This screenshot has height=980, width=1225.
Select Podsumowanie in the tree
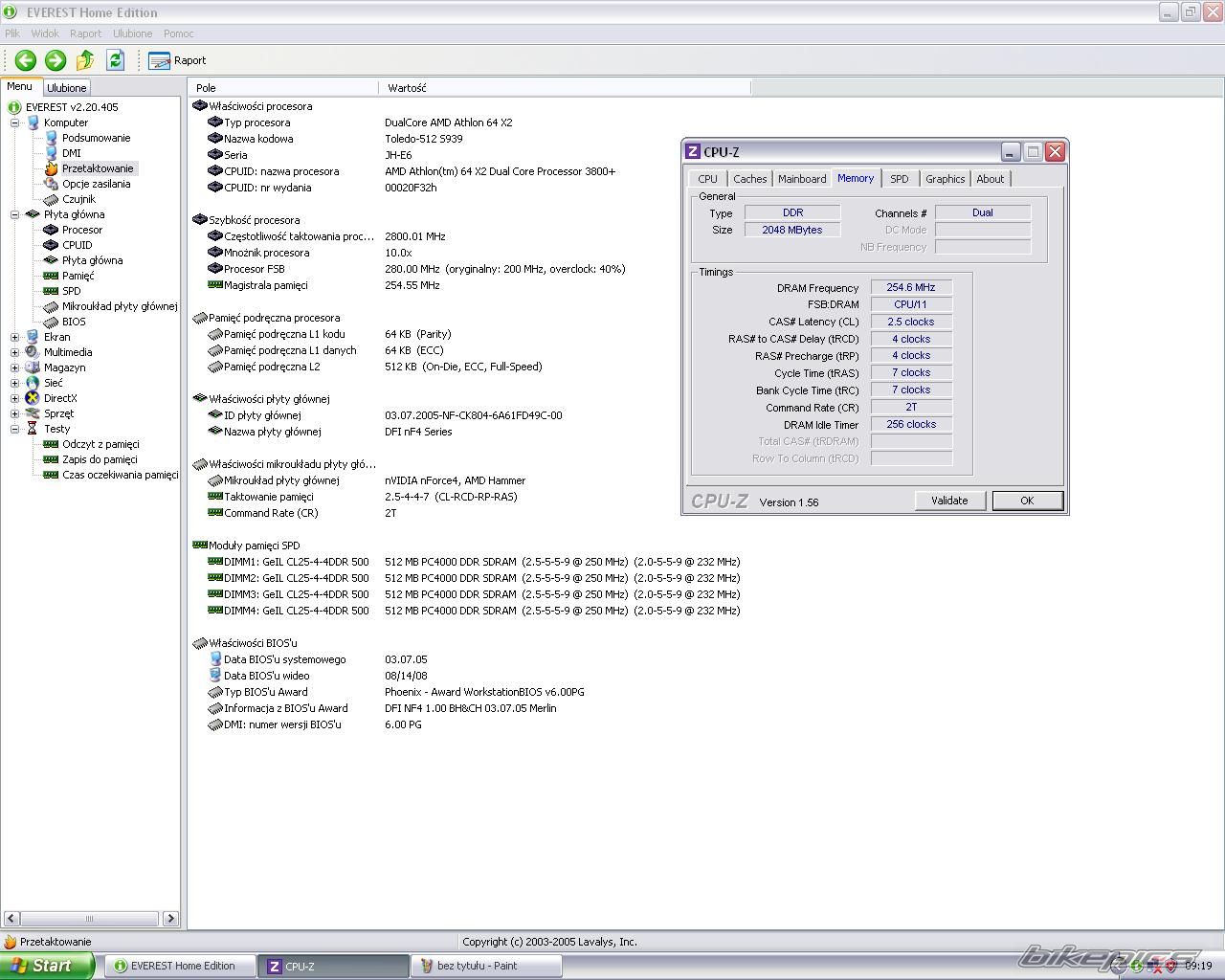(96, 138)
